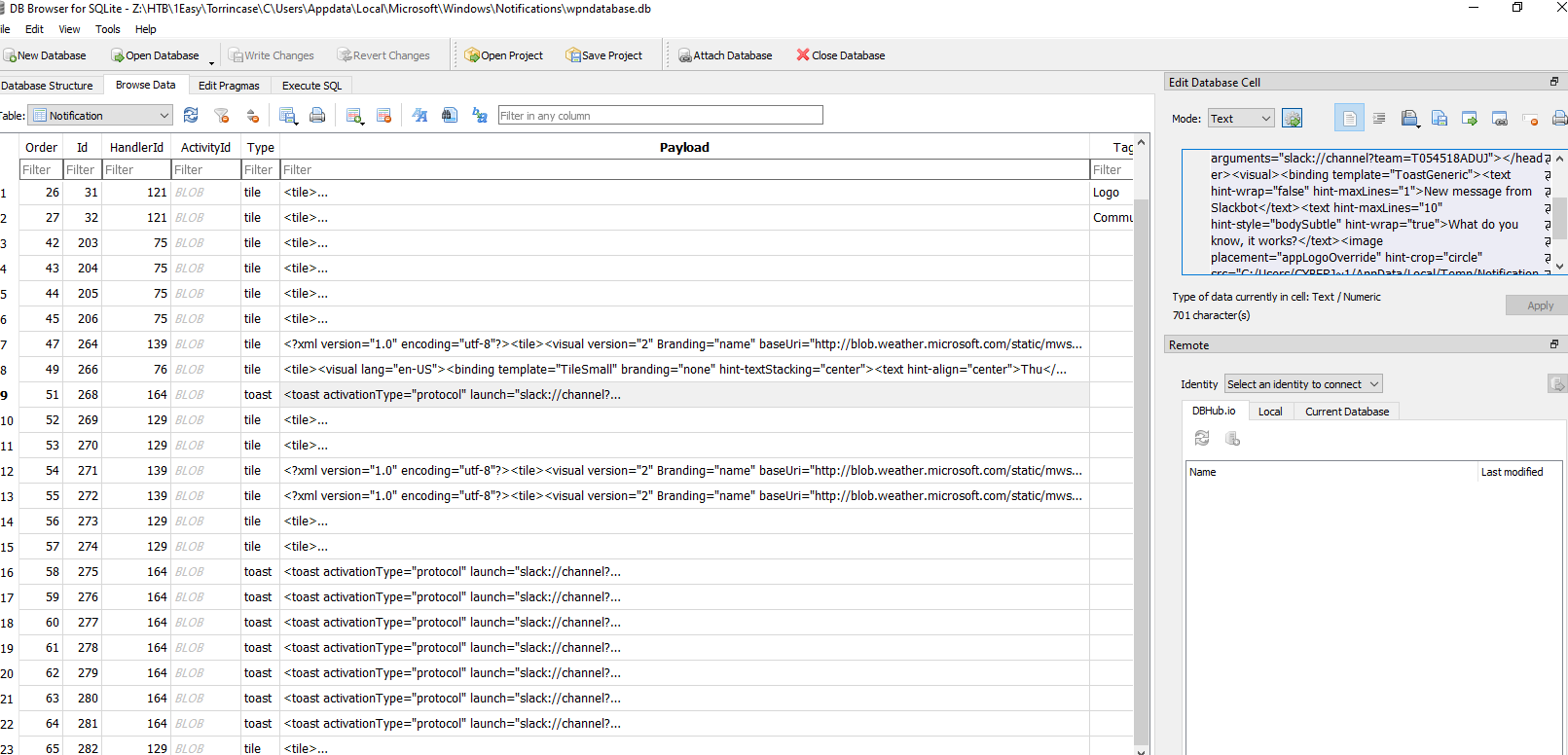
Task: Clear all column filters icon
Action: coord(222,116)
